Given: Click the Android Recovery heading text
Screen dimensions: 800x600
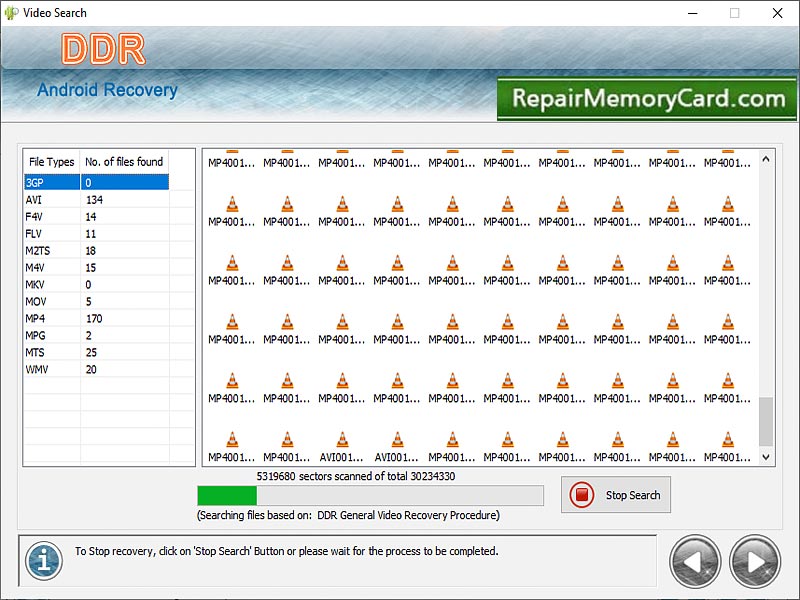Looking at the screenshot, I should [x=107, y=90].
